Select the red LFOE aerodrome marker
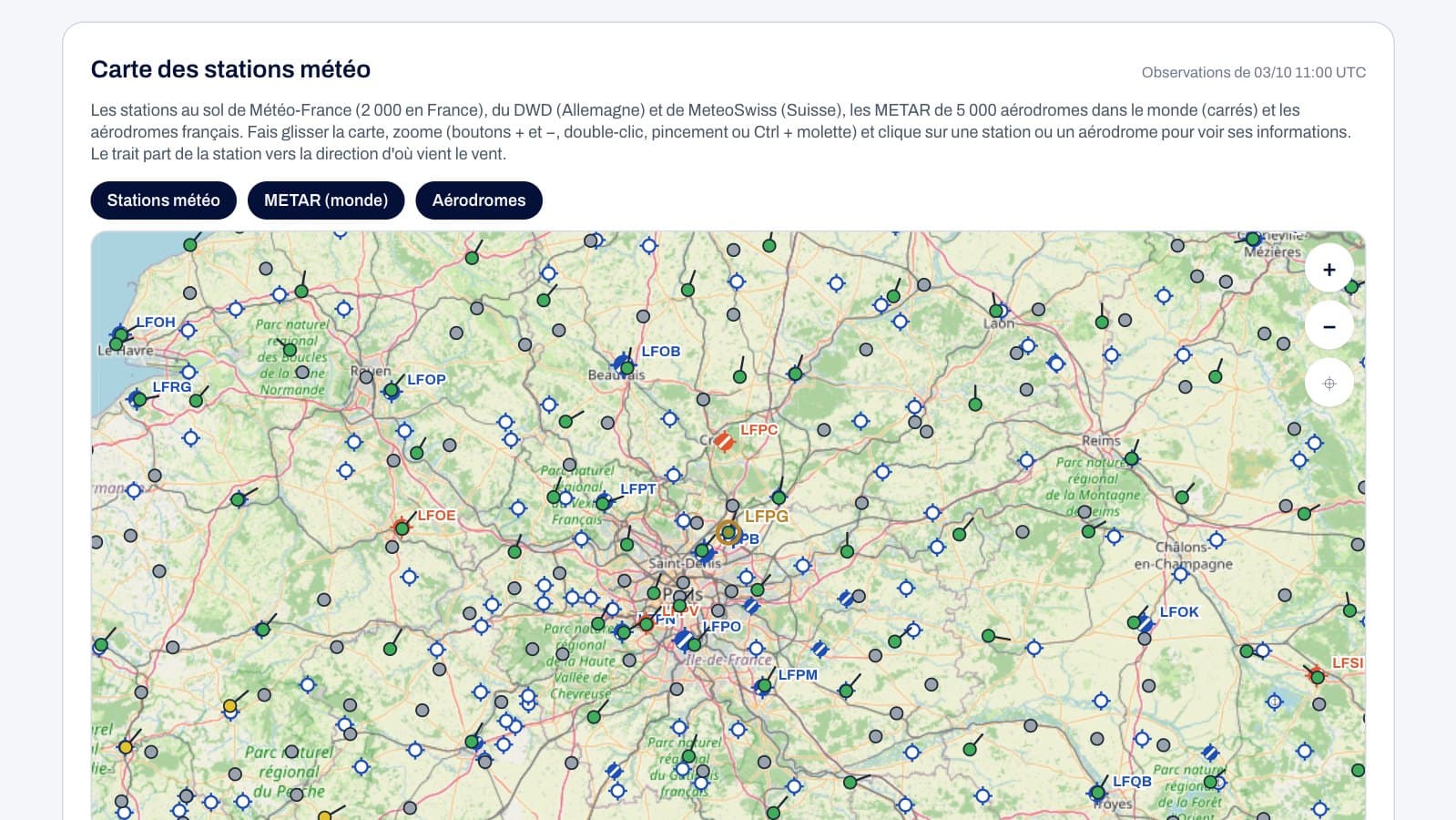The height and width of the screenshot is (820, 1456). 402,528
